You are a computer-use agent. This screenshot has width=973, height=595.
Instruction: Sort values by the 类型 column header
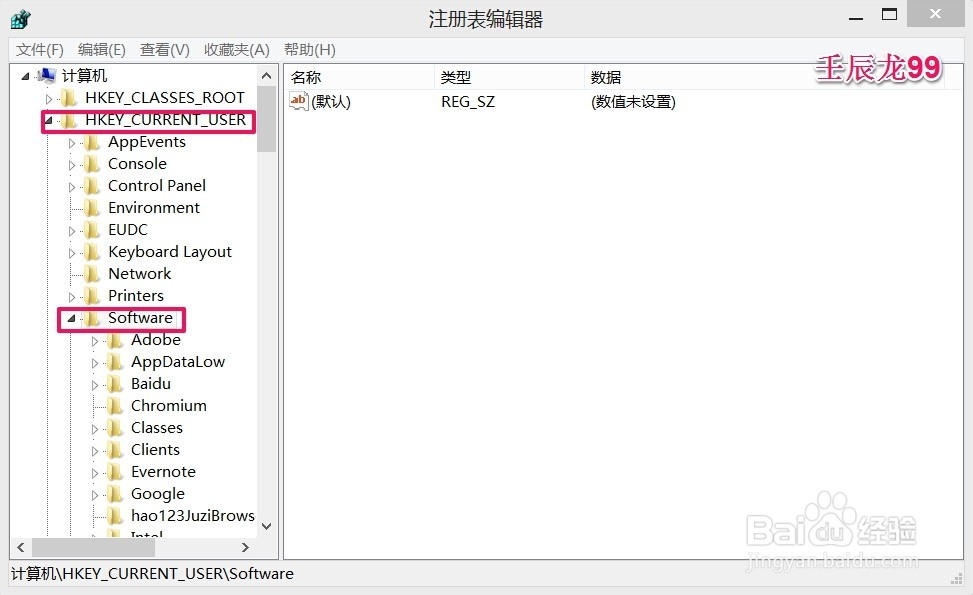coord(467,76)
